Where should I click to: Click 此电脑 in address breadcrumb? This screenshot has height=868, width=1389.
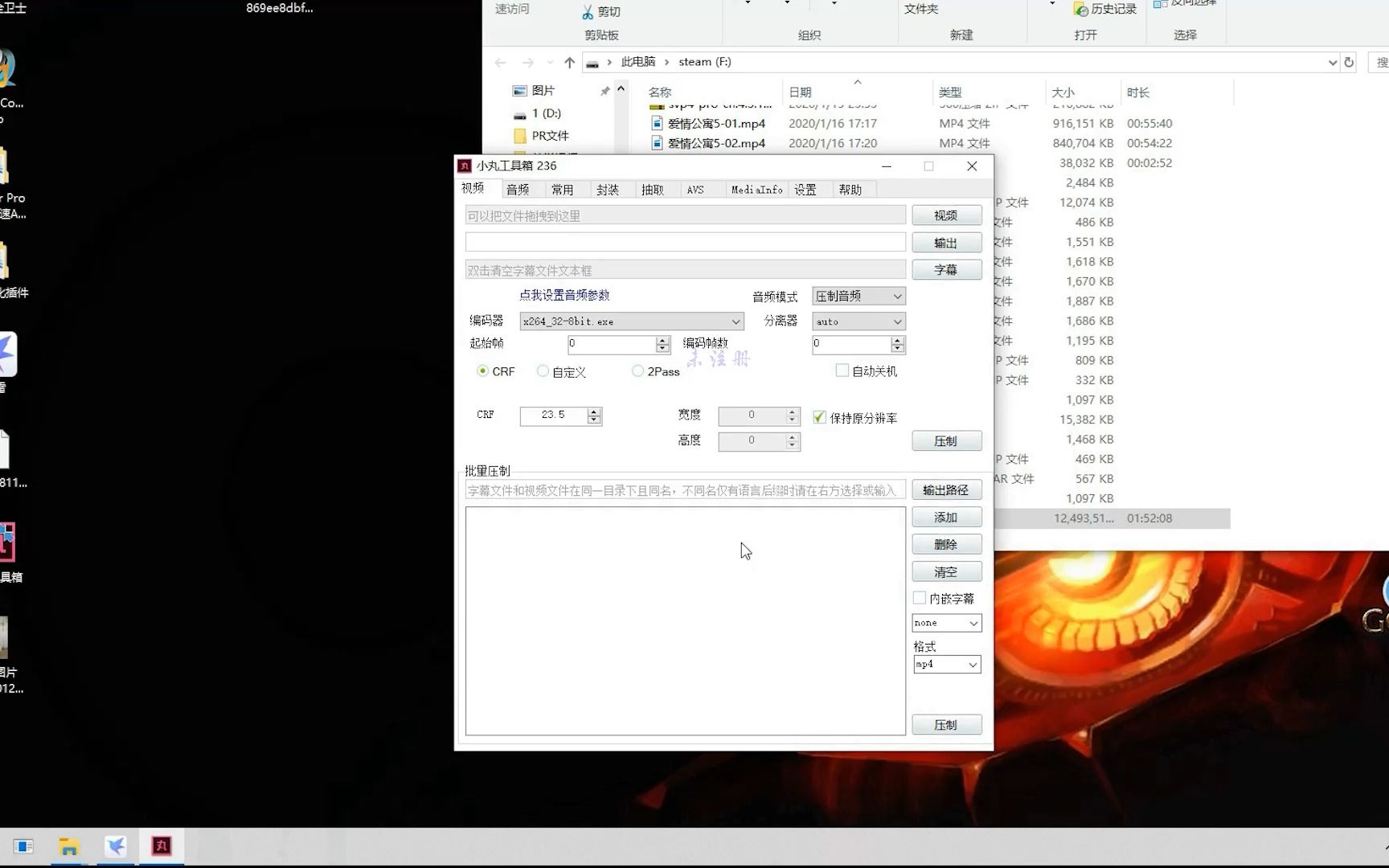click(638, 62)
